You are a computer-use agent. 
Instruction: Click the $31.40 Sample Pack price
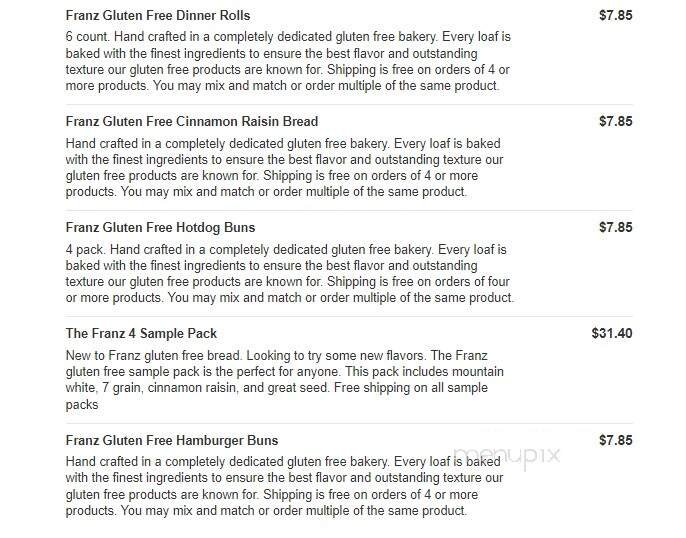pos(612,334)
